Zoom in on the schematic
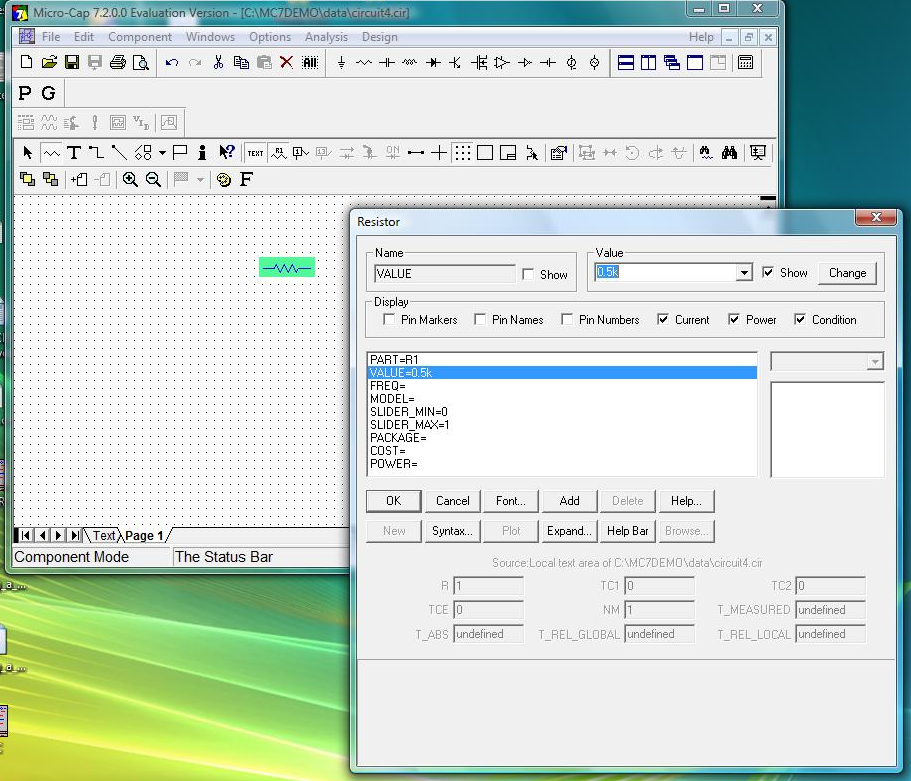Viewport: 911px width, 781px height. click(130, 180)
